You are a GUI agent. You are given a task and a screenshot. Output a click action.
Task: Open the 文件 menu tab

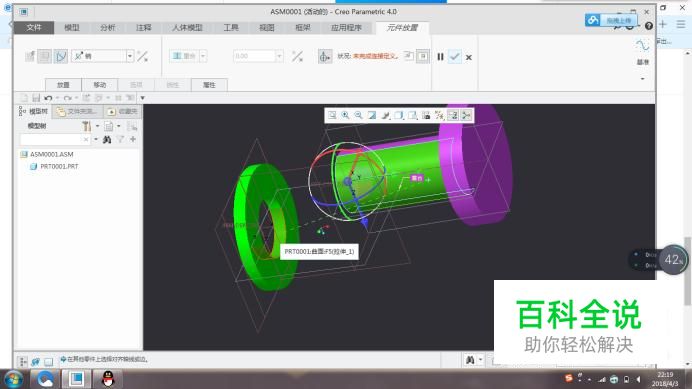[x=34, y=27]
